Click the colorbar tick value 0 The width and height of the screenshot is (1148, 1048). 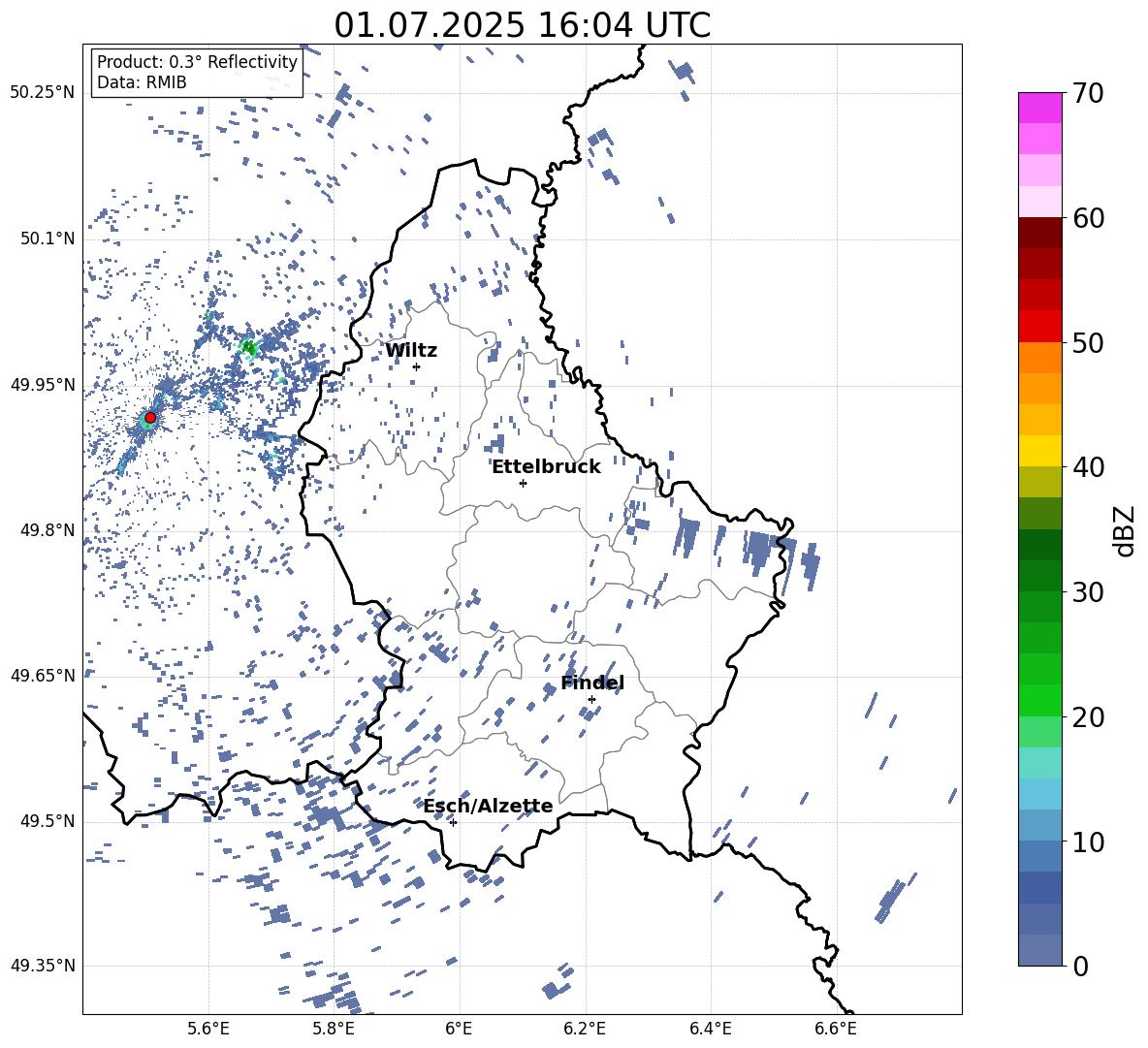pos(1081,966)
